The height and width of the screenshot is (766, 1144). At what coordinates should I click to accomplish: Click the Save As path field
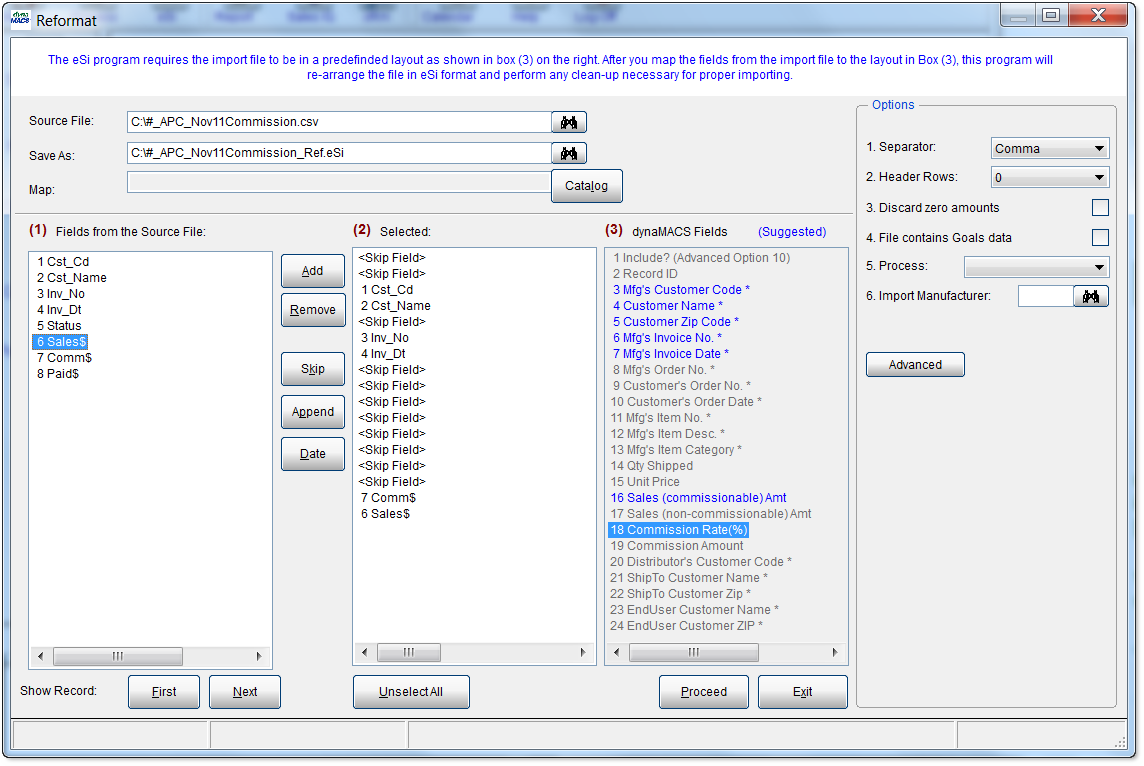(x=339, y=153)
